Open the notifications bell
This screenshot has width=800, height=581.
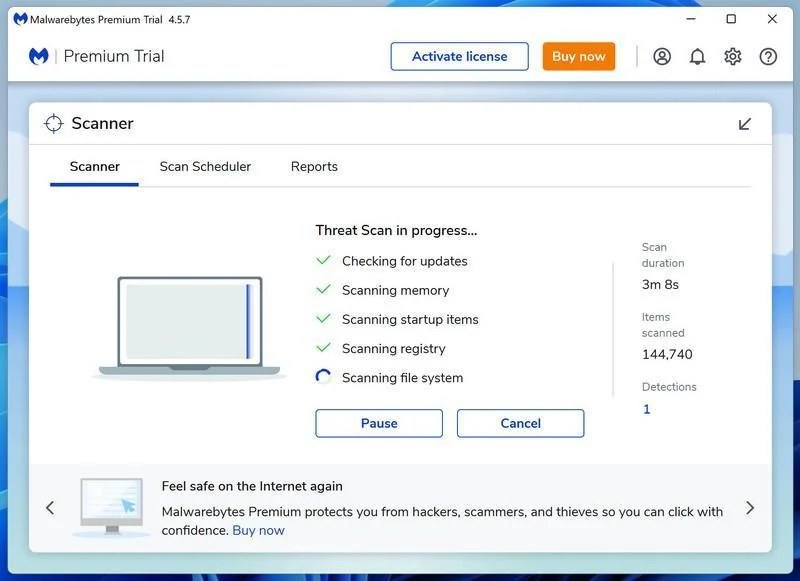[x=697, y=56]
